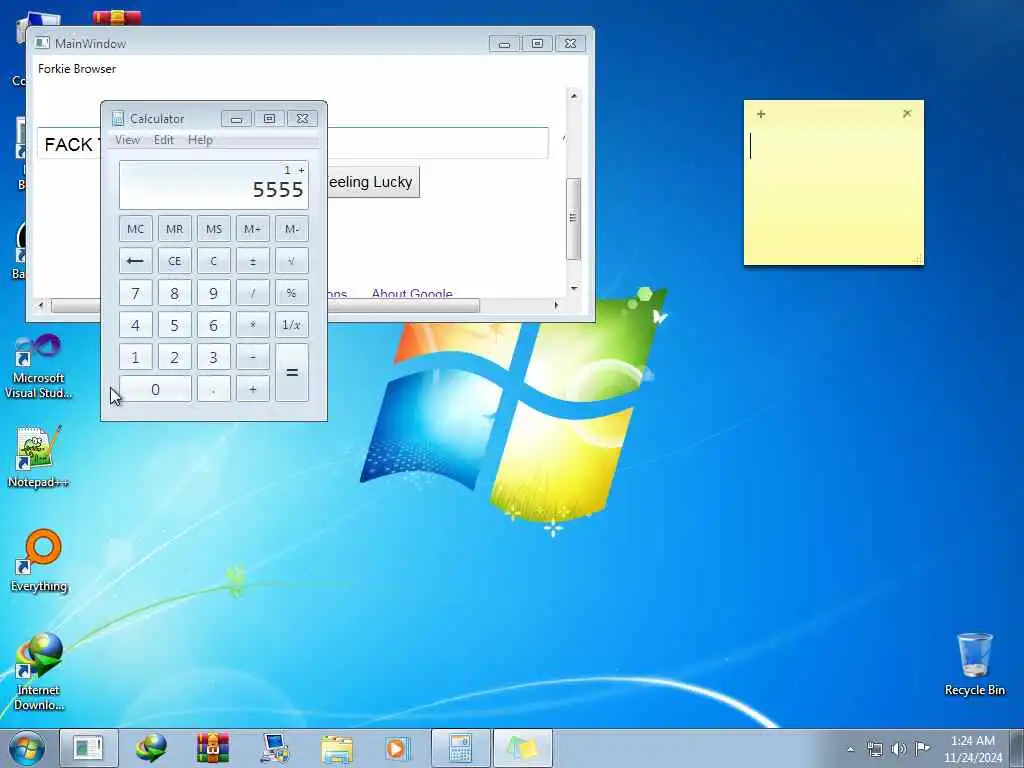Select Internet Download Manager desktop shortcut
1024x768 pixels.
(39, 671)
